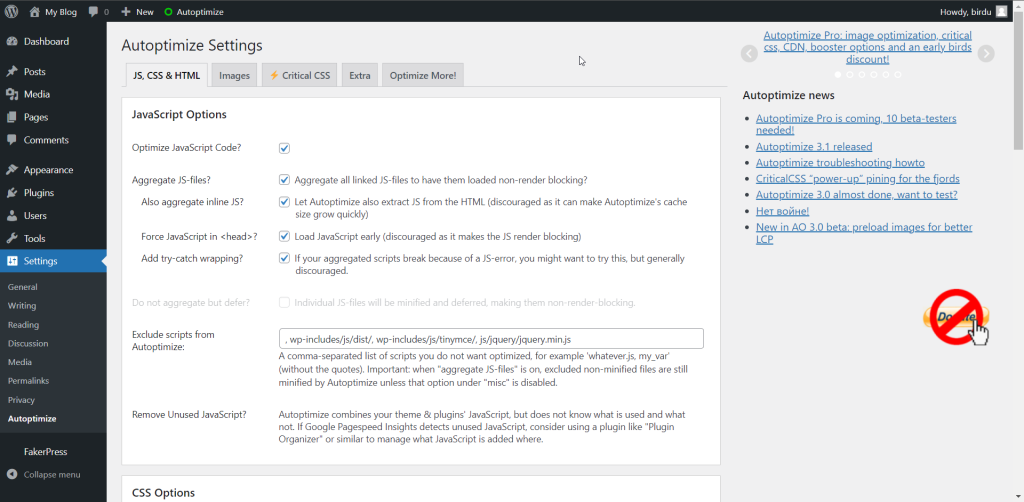Screen dimensions: 1024x502
Task: Switch to the JS, CSS & HTML tab
Action: pyautogui.click(x=167, y=75)
